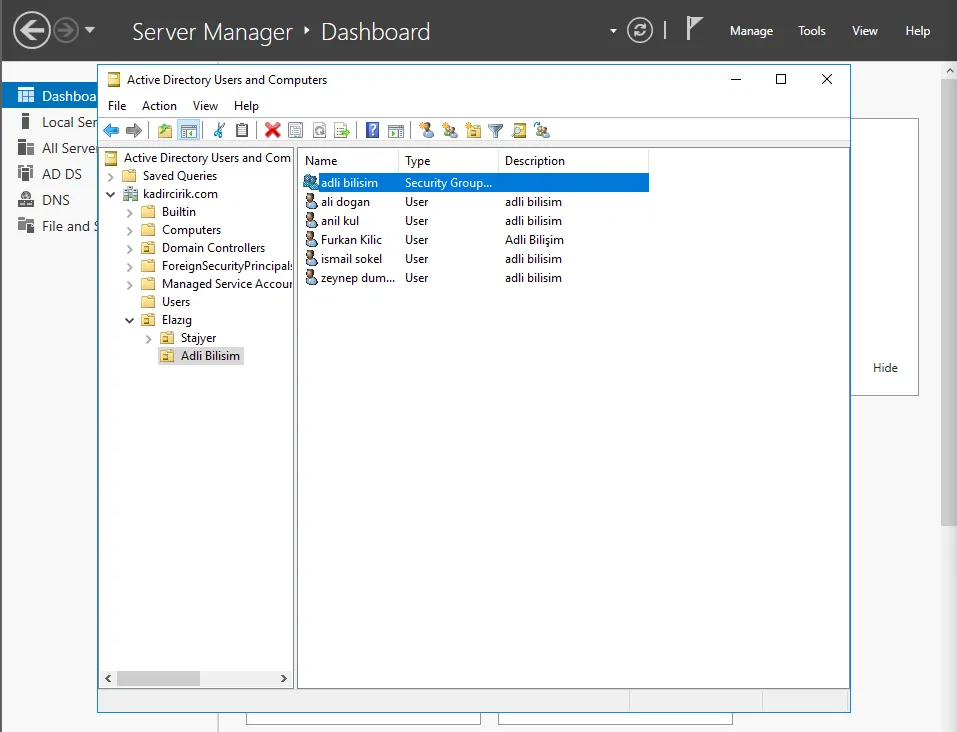The image size is (957, 732).
Task: Click the Add to group icon
Action: pyautogui.click(x=542, y=130)
